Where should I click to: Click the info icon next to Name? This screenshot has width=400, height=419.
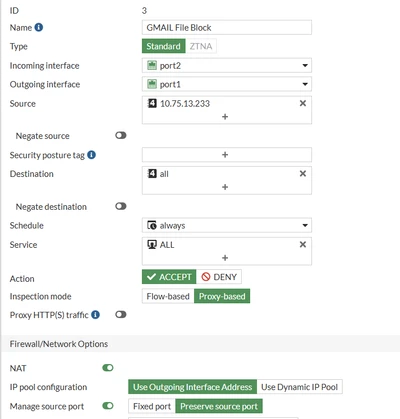pos(39,27)
